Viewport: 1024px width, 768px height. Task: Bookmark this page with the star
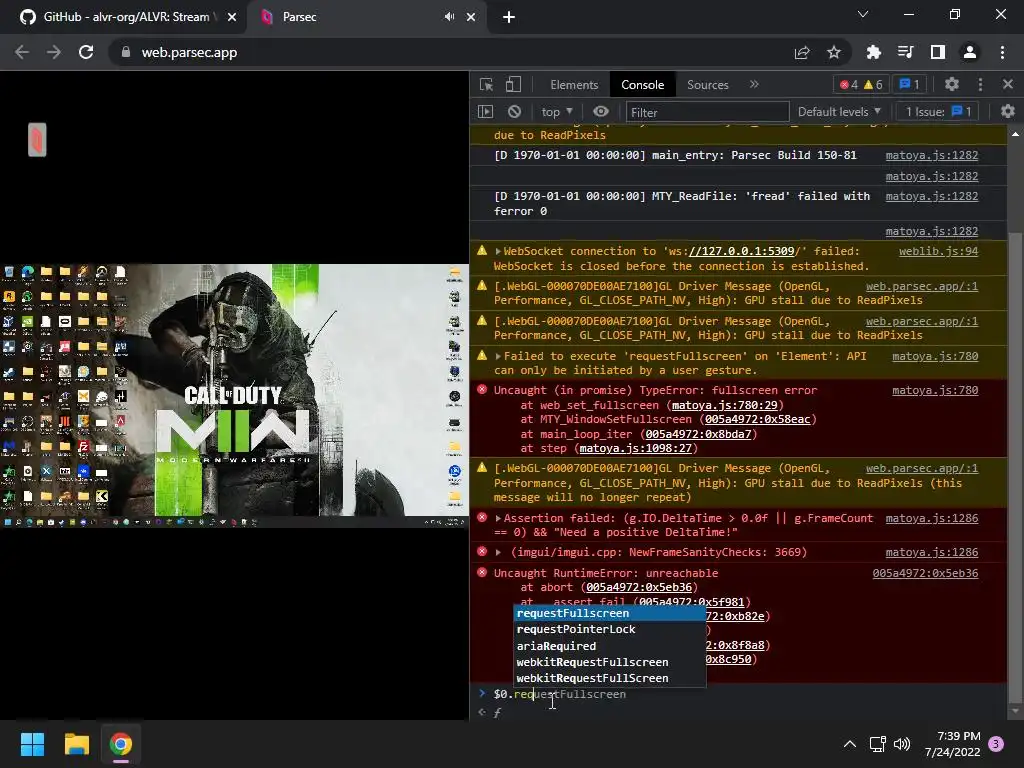coord(834,52)
